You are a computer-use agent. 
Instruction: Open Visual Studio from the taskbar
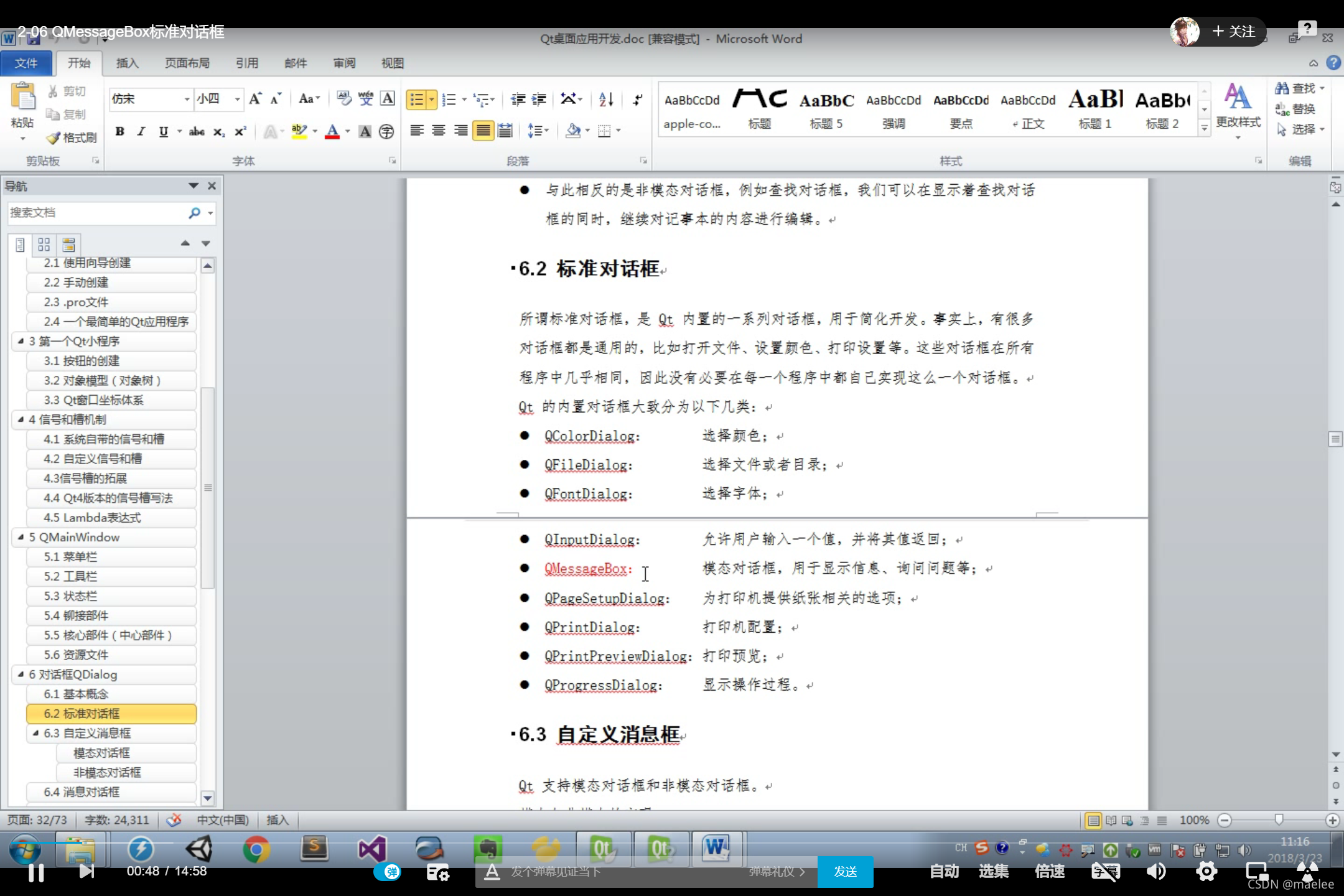pos(372,849)
